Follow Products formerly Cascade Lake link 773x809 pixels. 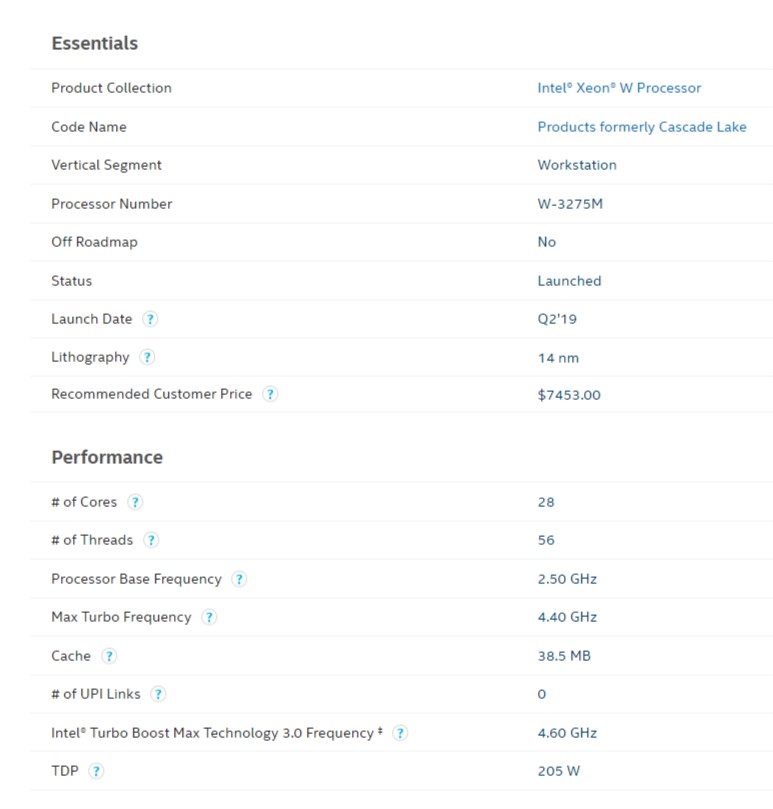pyautogui.click(x=642, y=127)
